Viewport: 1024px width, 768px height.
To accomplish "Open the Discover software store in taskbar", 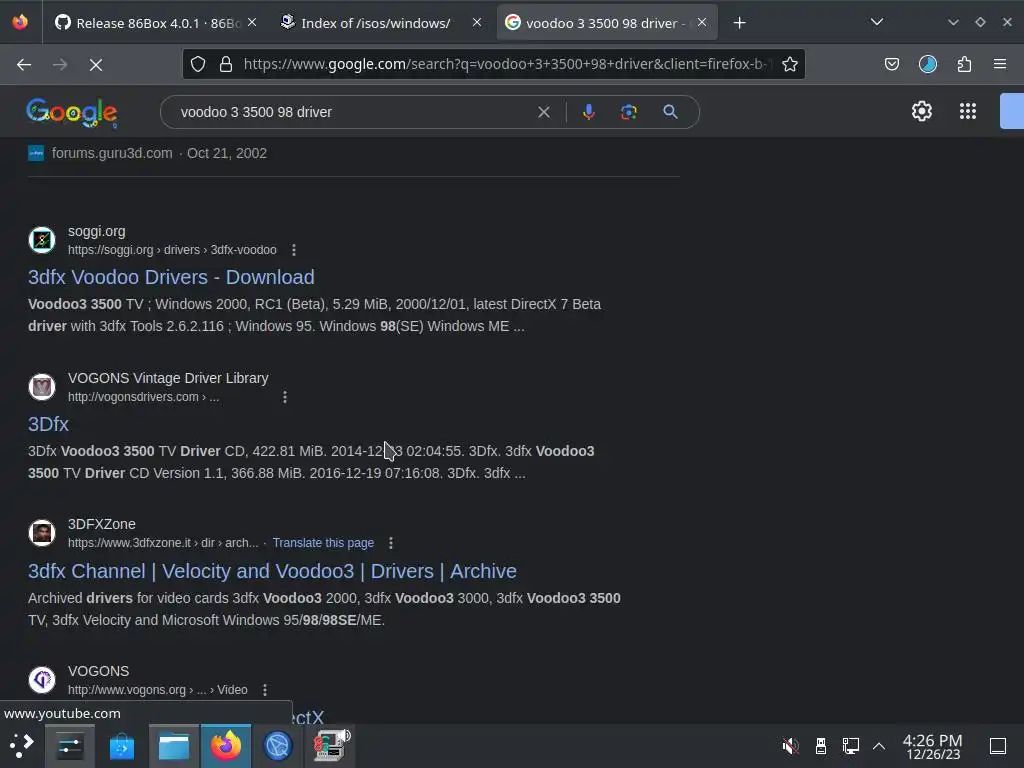I will point(121,746).
